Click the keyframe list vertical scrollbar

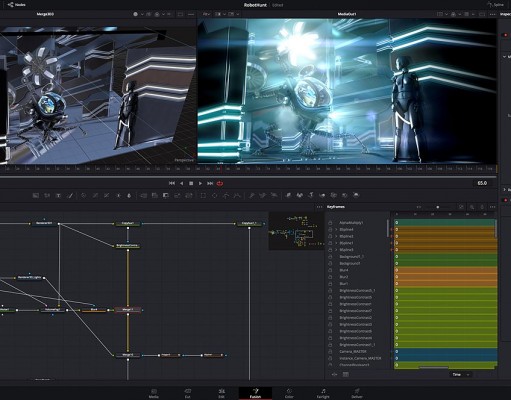point(388,228)
